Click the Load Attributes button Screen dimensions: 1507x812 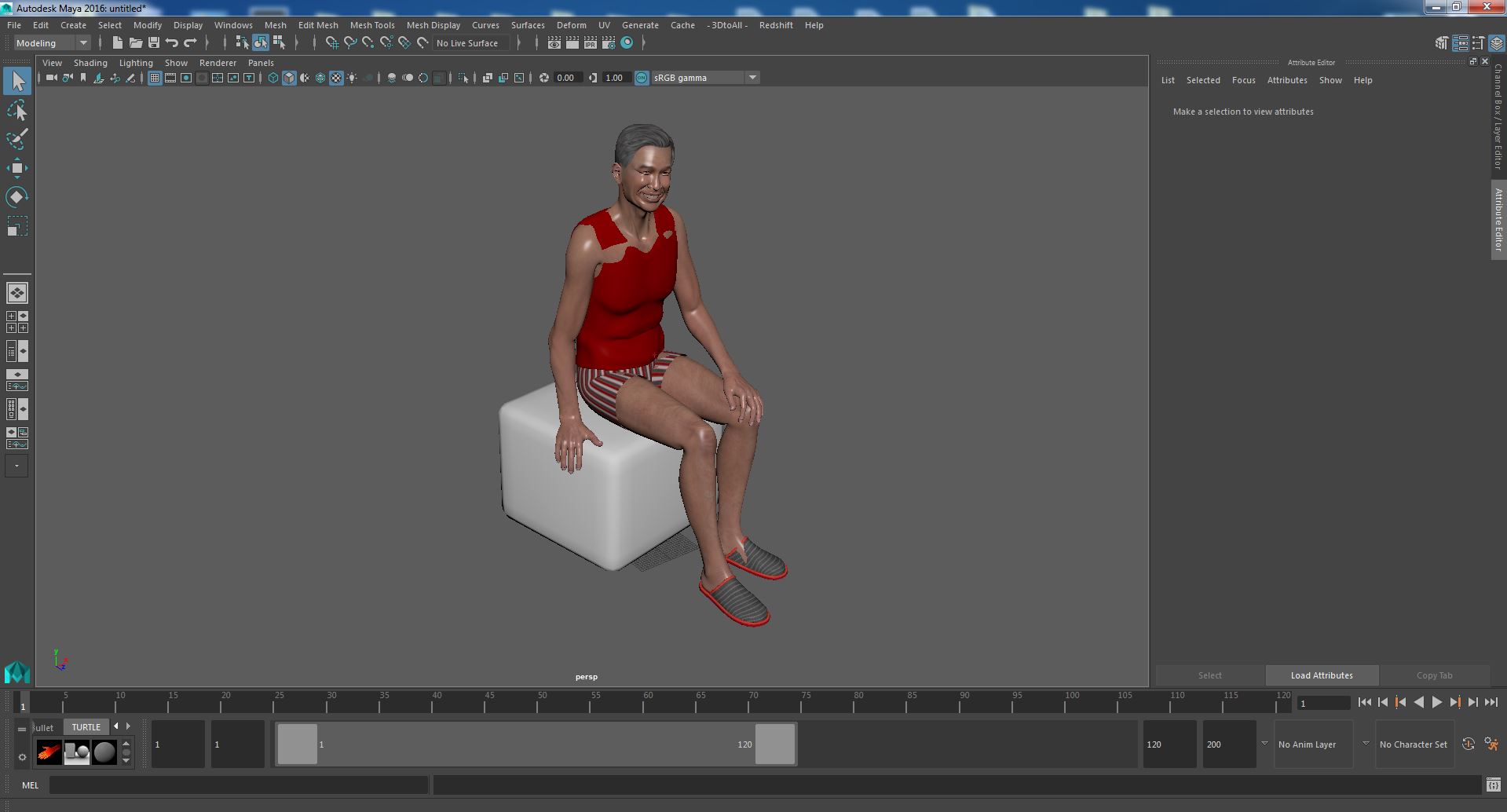(x=1322, y=675)
